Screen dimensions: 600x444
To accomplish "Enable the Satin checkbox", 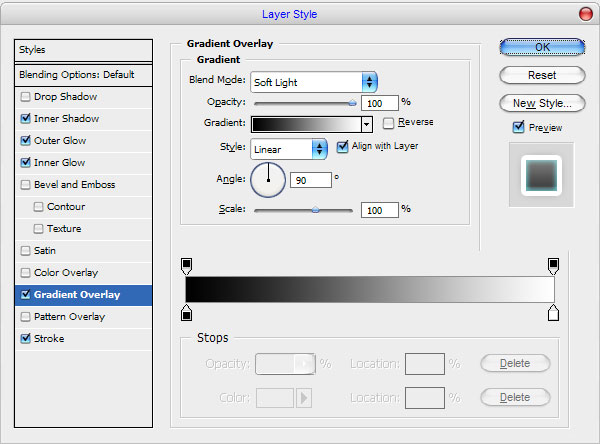I will pyautogui.click(x=25, y=251).
